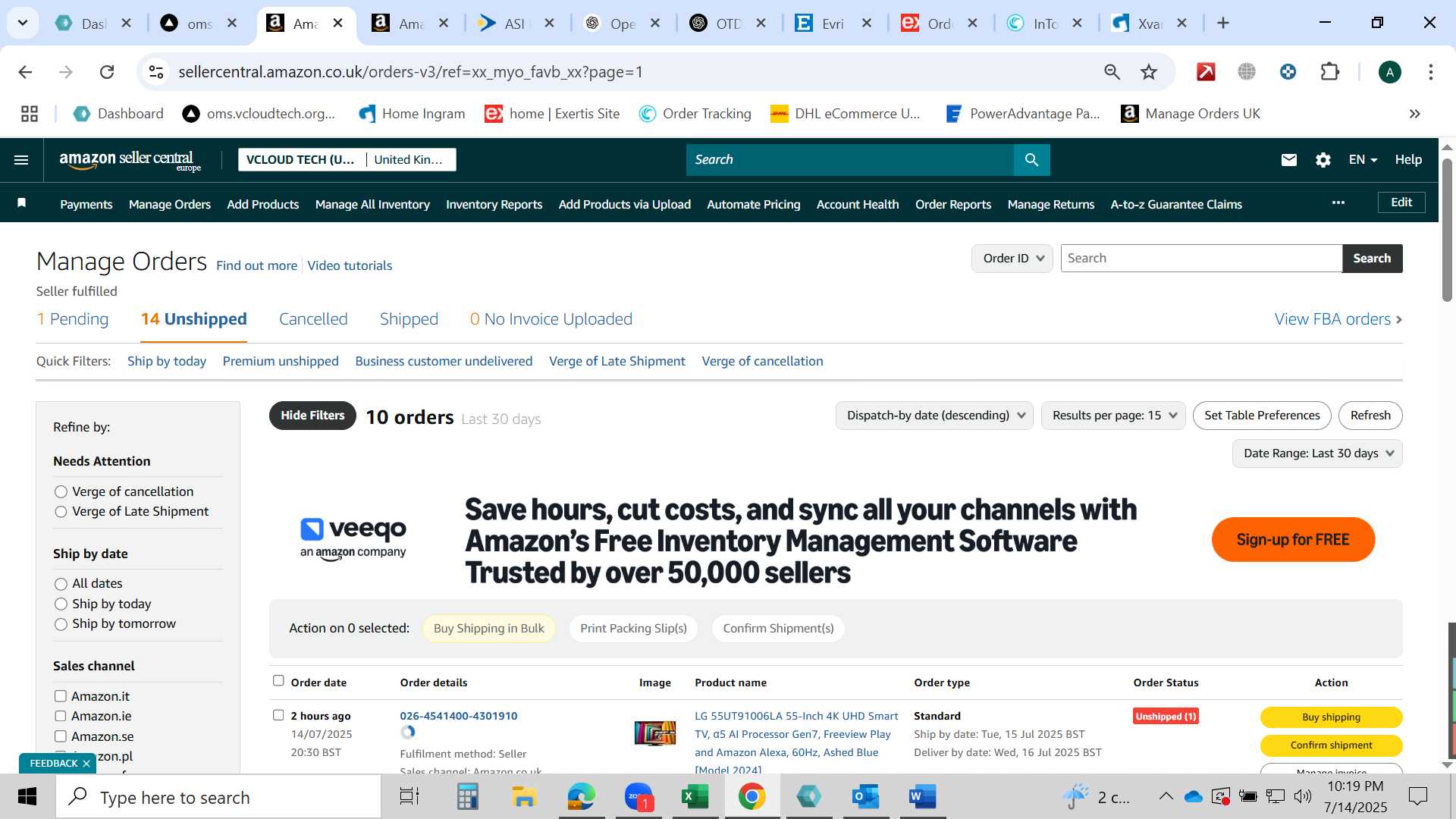The image size is (1456, 819).
Task: Click the Order ID search input field
Action: [x=1201, y=259]
